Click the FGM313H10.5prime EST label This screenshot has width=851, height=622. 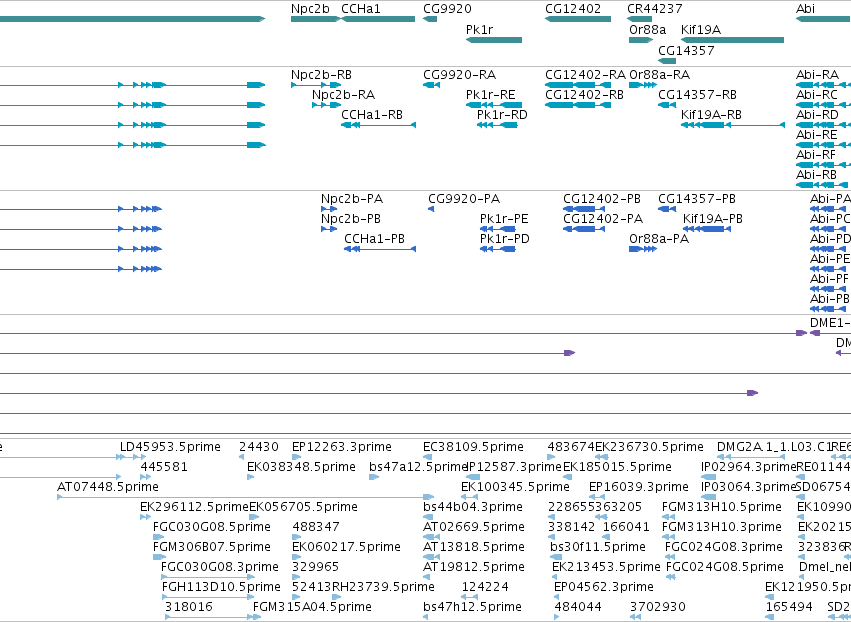pos(722,507)
